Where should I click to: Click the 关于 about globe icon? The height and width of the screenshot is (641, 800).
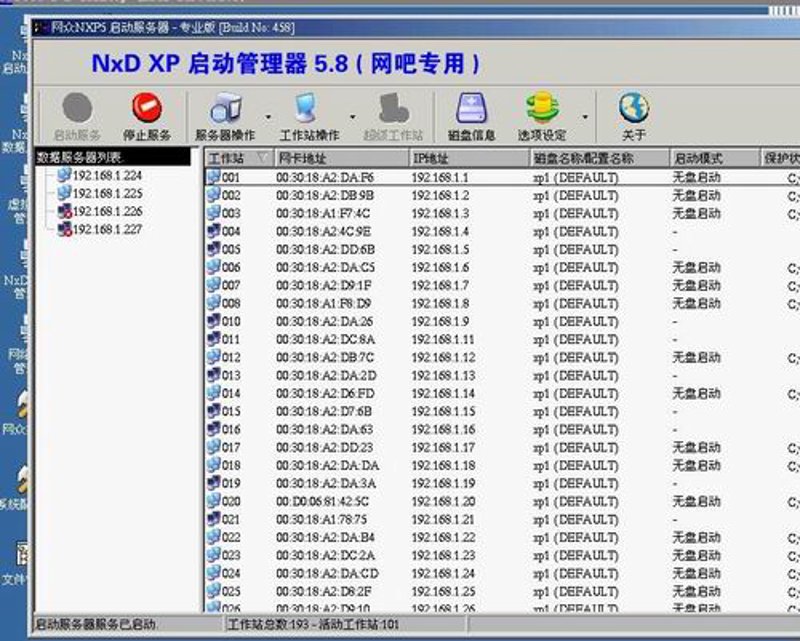[634, 108]
